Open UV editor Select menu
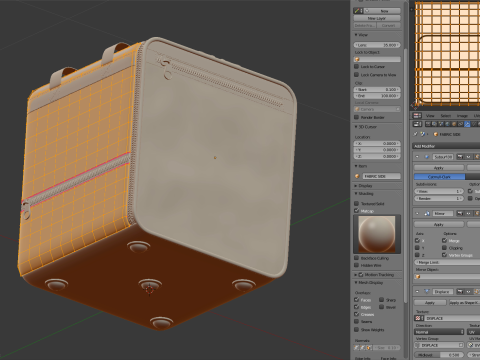 pos(446,116)
